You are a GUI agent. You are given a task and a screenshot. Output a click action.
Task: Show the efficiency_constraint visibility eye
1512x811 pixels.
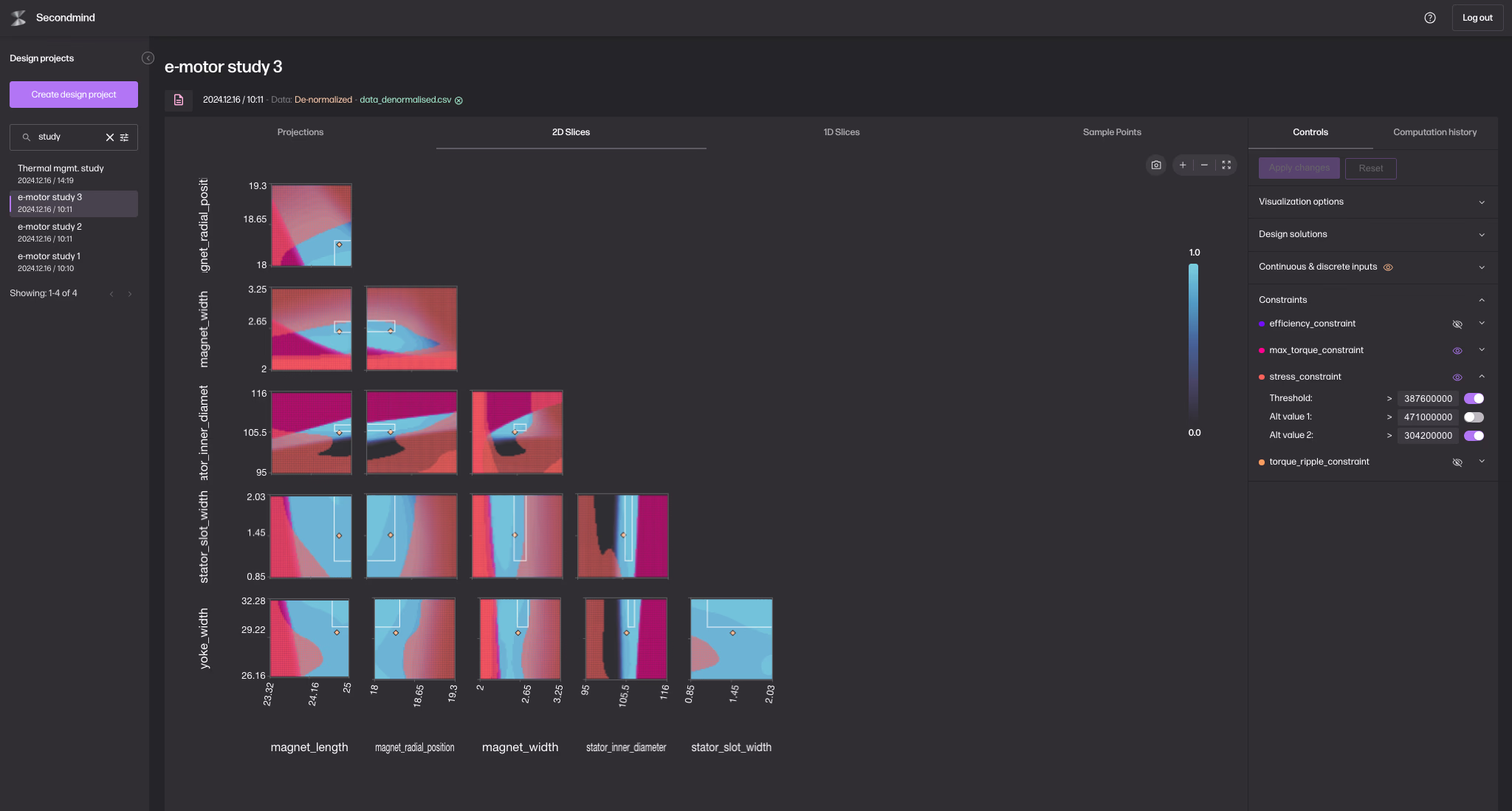coord(1457,324)
